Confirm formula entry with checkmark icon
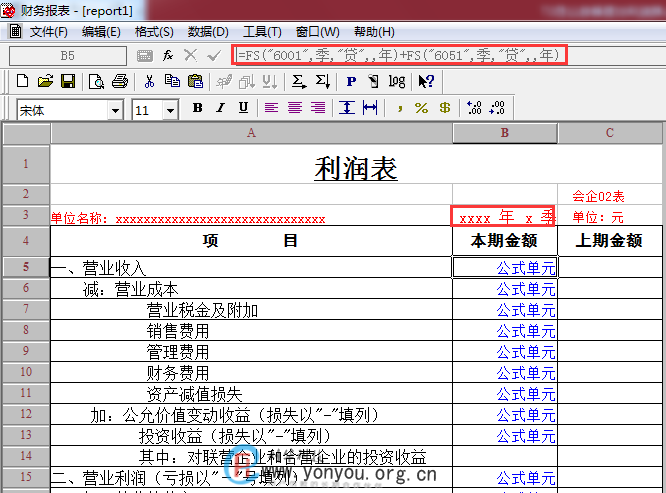666x493 pixels. [214, 55]
